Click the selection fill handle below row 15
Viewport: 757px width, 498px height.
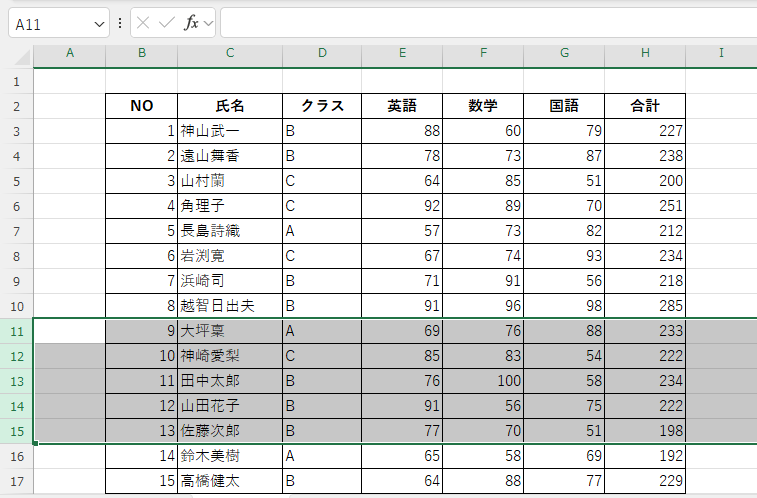(35, 443)
